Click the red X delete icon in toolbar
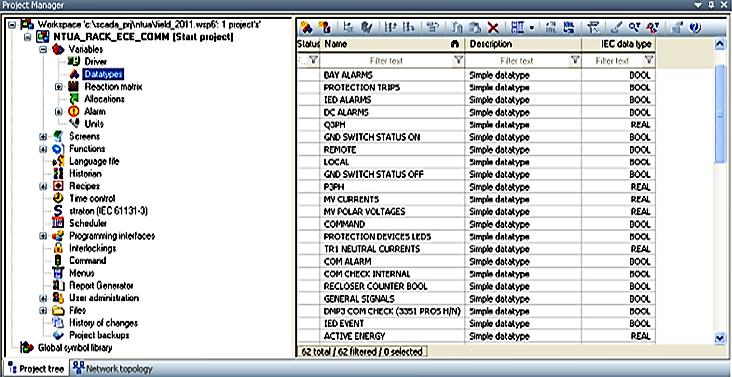The height and width of the screenshot is (377, 732). [x=493, y=28]
